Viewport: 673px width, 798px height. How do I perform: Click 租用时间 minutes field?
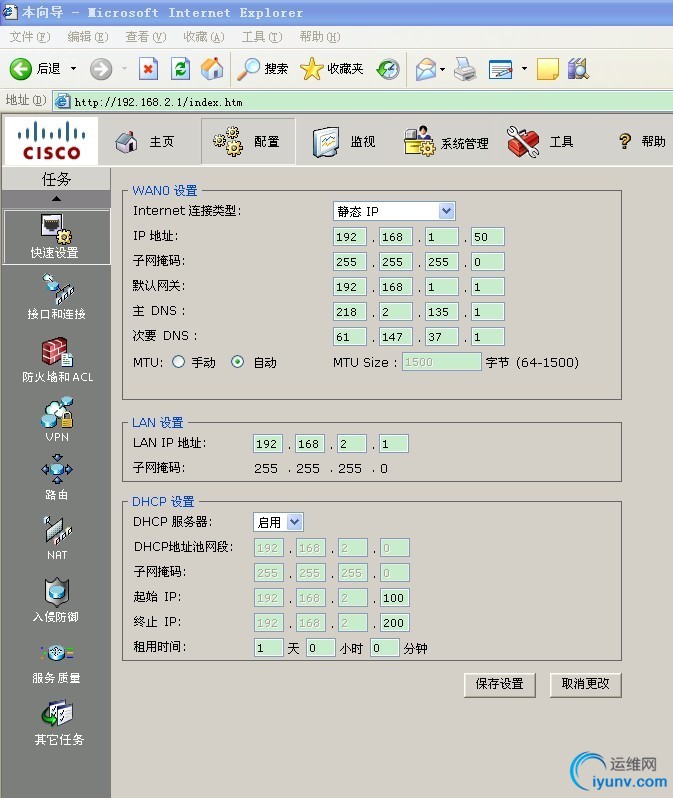[x=384, y=647]
